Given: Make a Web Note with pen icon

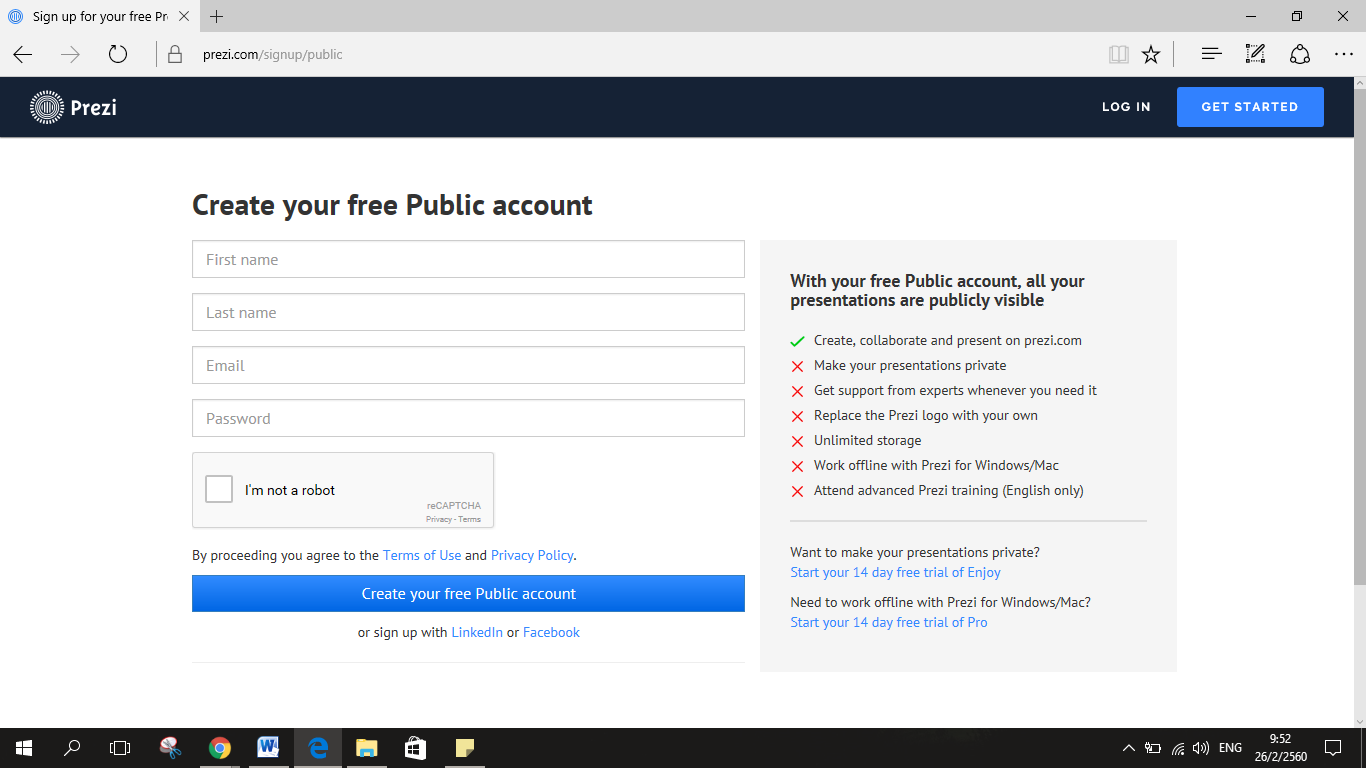Looking at the screenshot, I should point(1255,54).
